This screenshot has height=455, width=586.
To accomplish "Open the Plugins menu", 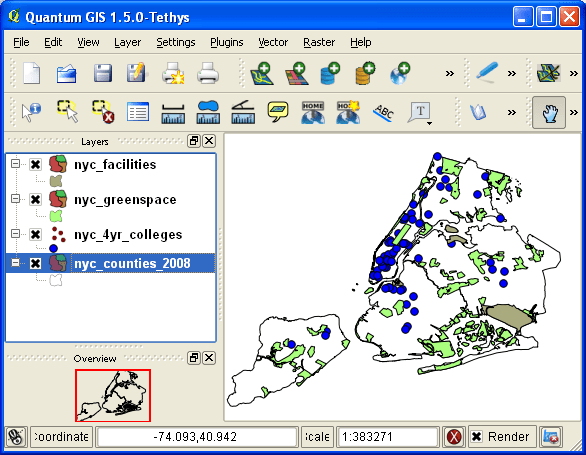I will coord(226,42).
